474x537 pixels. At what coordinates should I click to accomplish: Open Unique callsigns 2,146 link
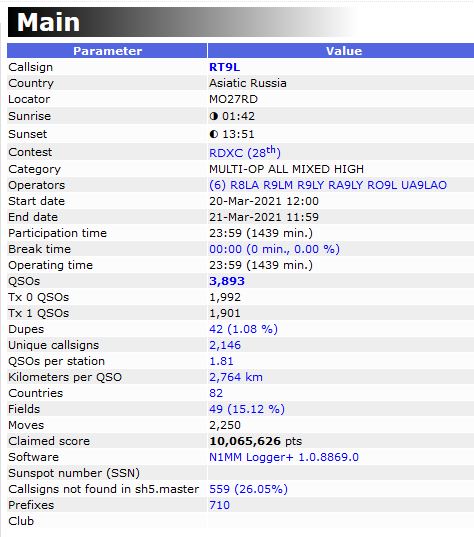tap(225, 345)
